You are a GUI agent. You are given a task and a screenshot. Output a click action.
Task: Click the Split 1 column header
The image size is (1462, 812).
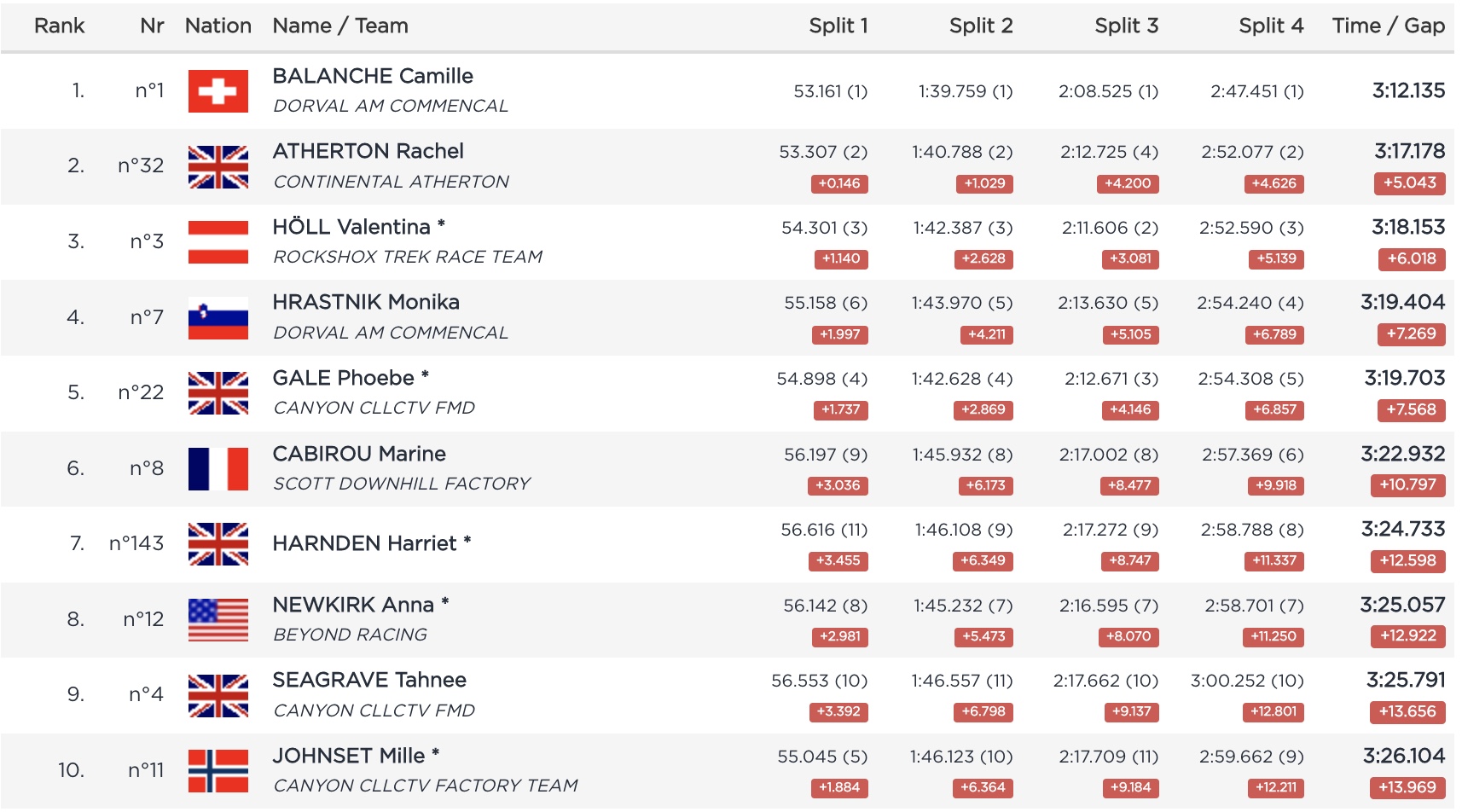tap(838, 26)
